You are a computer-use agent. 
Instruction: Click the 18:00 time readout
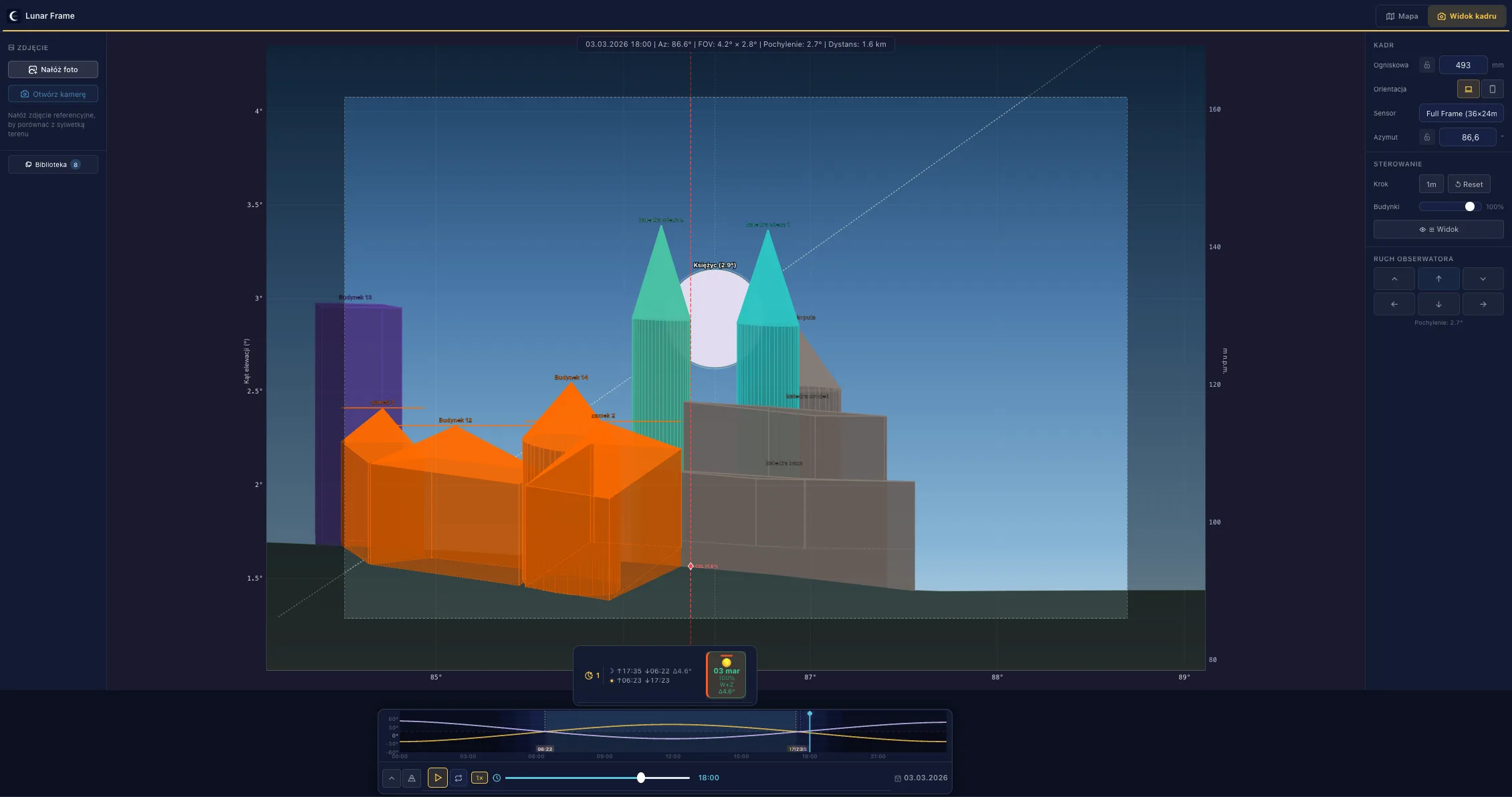709,778
